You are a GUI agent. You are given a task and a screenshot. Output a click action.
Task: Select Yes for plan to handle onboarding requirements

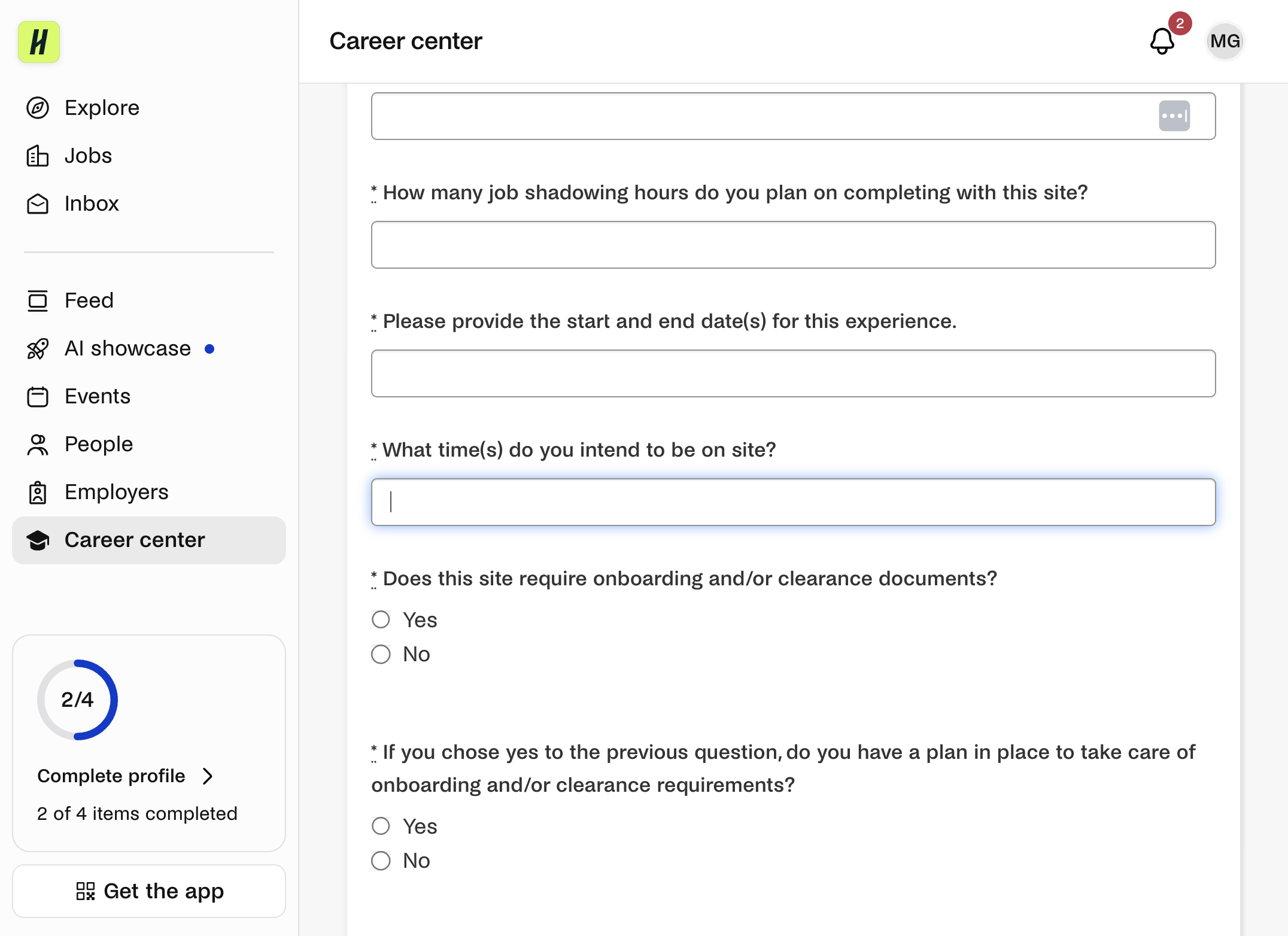381,826
